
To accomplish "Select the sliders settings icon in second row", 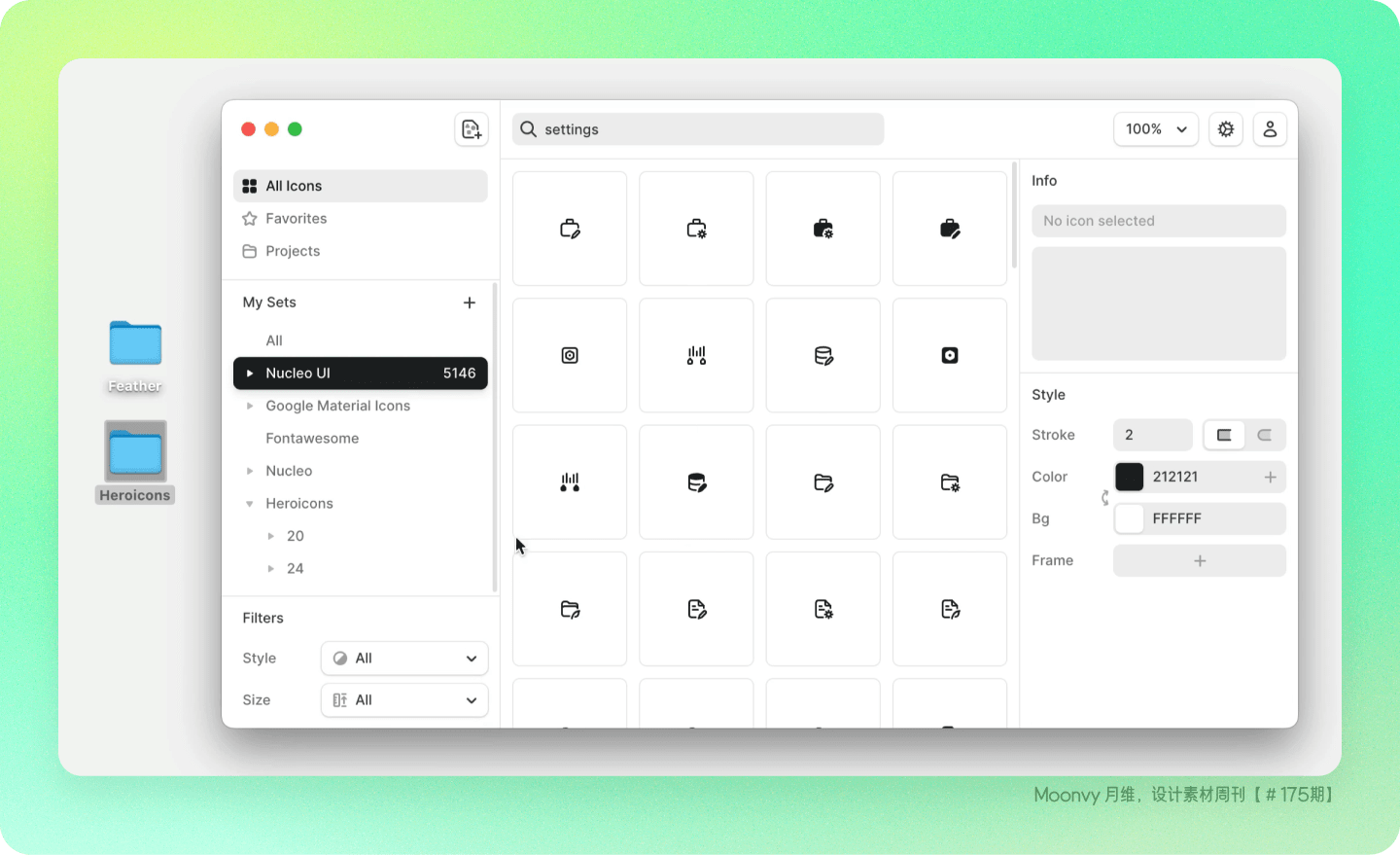I will [696, 355].
